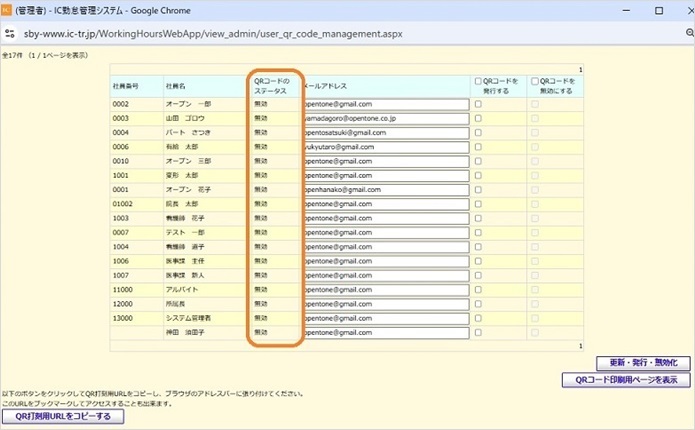
Task: Click the '全17件 (1/1ページを表示)' record count
Action: (x=45, y=55)
